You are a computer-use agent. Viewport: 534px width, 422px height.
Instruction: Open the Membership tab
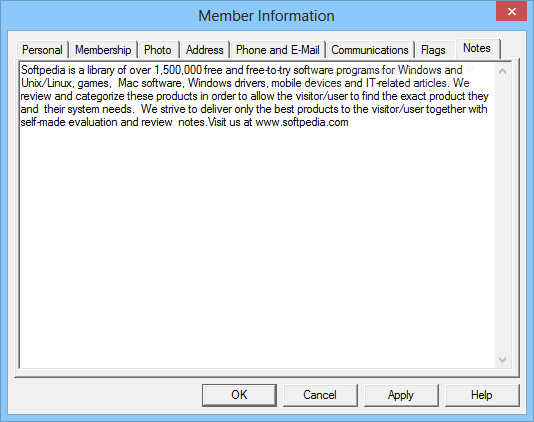[103, 50]
